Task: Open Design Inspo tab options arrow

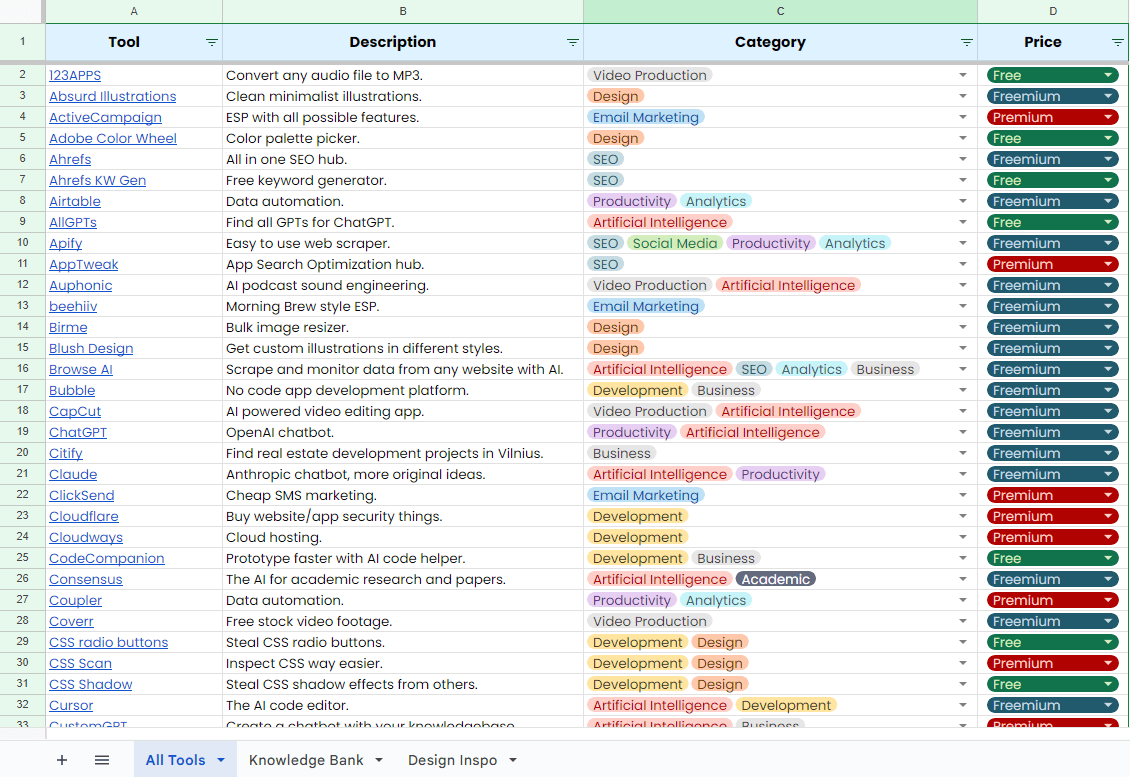Action: tap(513, 760)
